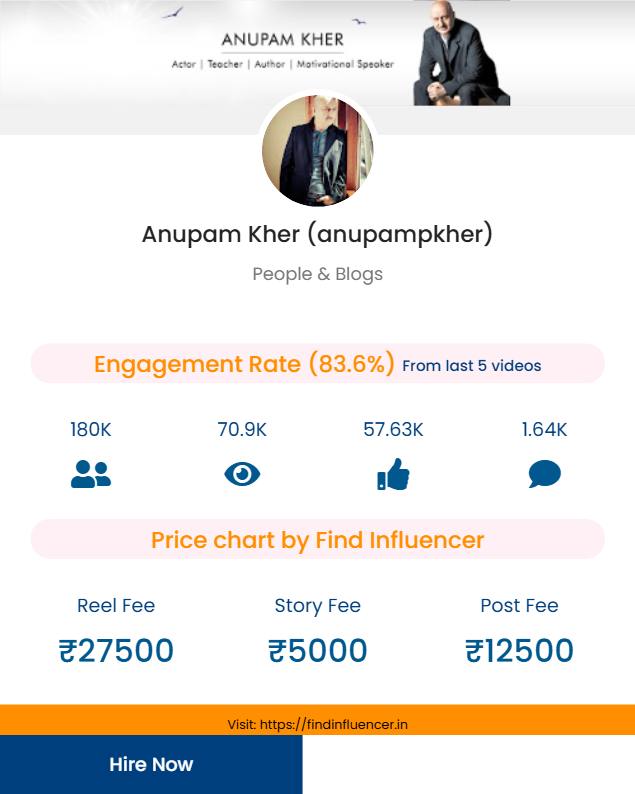
Task: Click the 180K subscribers count
Action: 91,429
